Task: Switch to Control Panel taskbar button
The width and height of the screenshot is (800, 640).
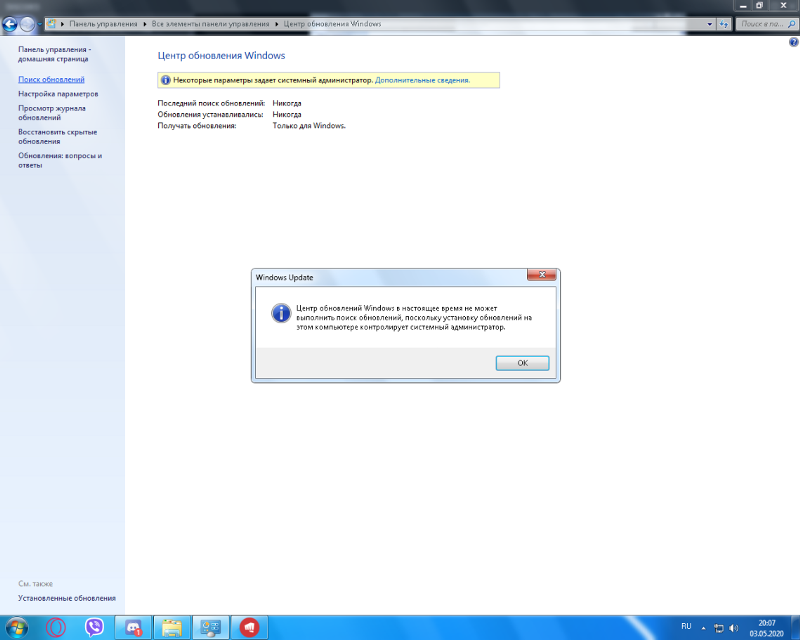Action: pyautogui.click(x=211, y=628)
